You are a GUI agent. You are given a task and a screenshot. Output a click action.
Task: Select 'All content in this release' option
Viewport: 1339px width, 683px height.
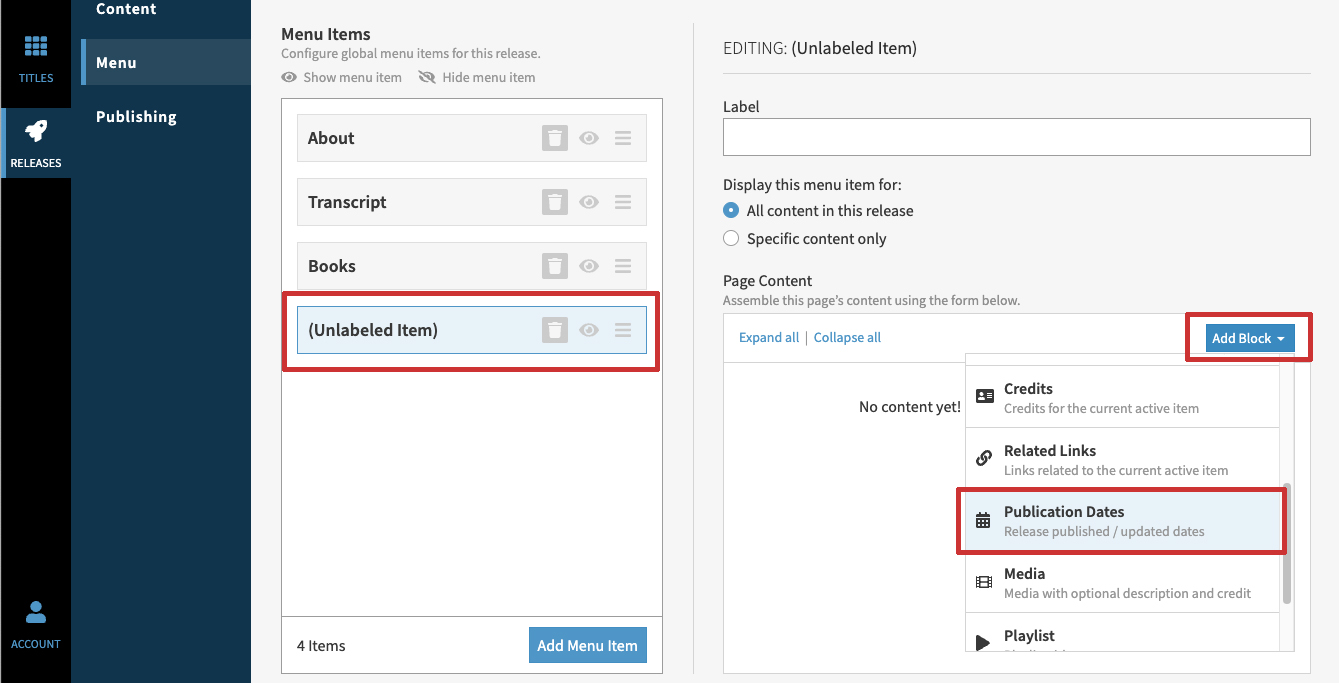731,211
